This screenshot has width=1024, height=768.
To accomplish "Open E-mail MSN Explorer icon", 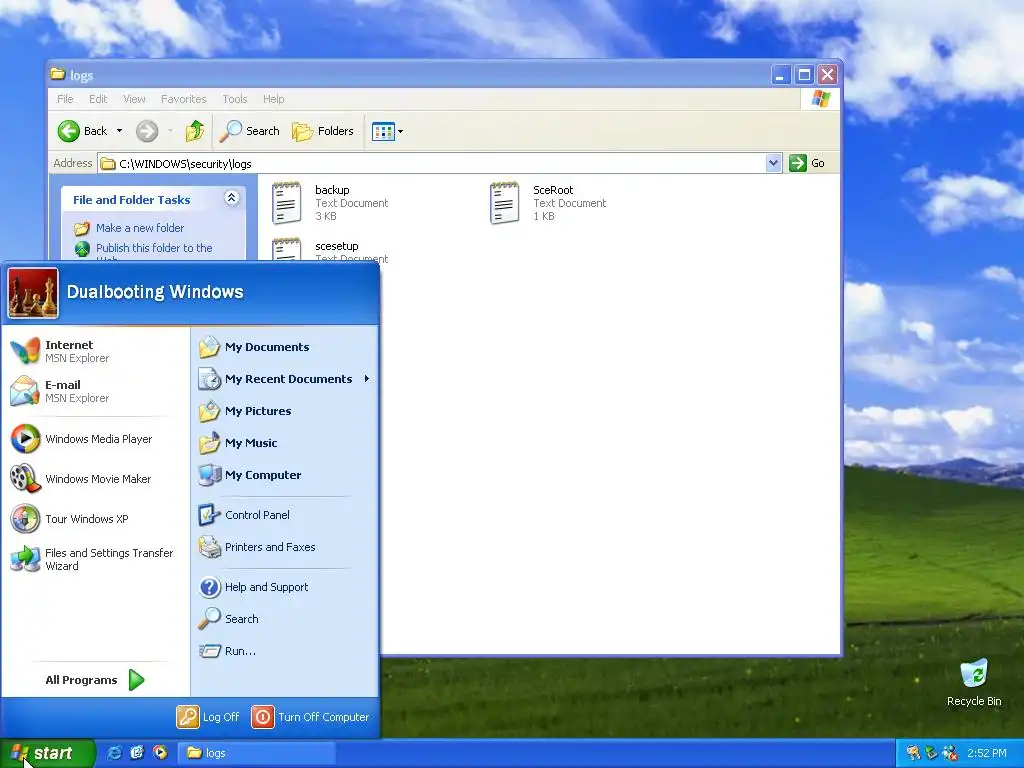I will pyautogui.click(x=25, y=391).
